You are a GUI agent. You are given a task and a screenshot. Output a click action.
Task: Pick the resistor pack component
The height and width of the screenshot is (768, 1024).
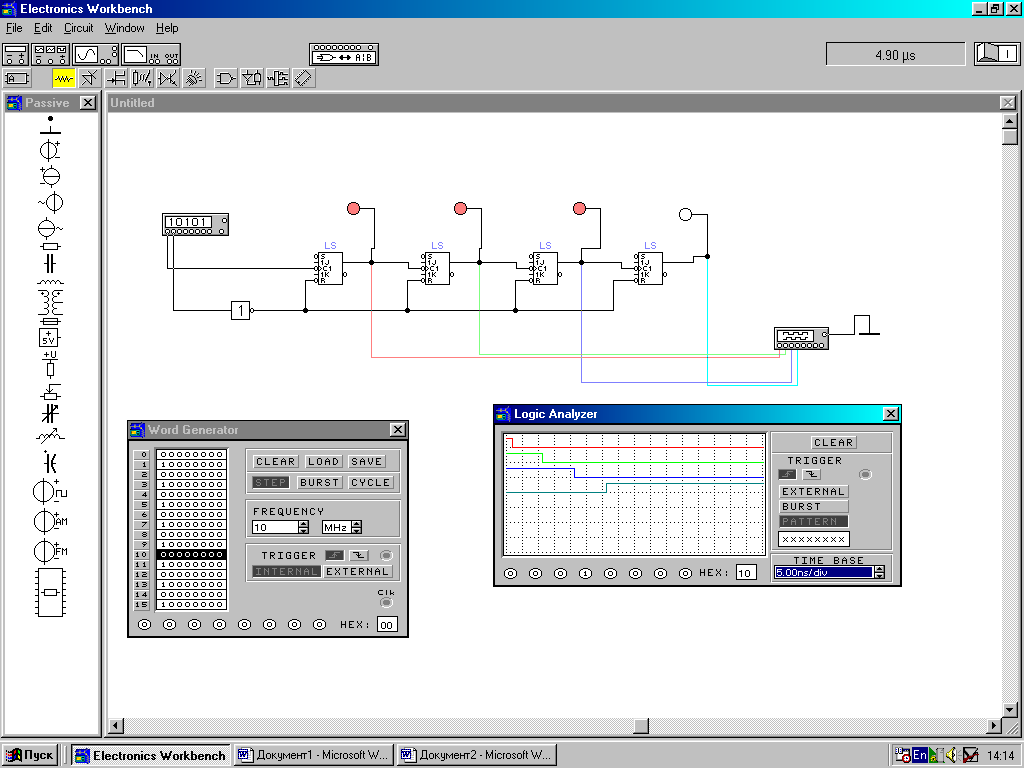click(50, 592)
